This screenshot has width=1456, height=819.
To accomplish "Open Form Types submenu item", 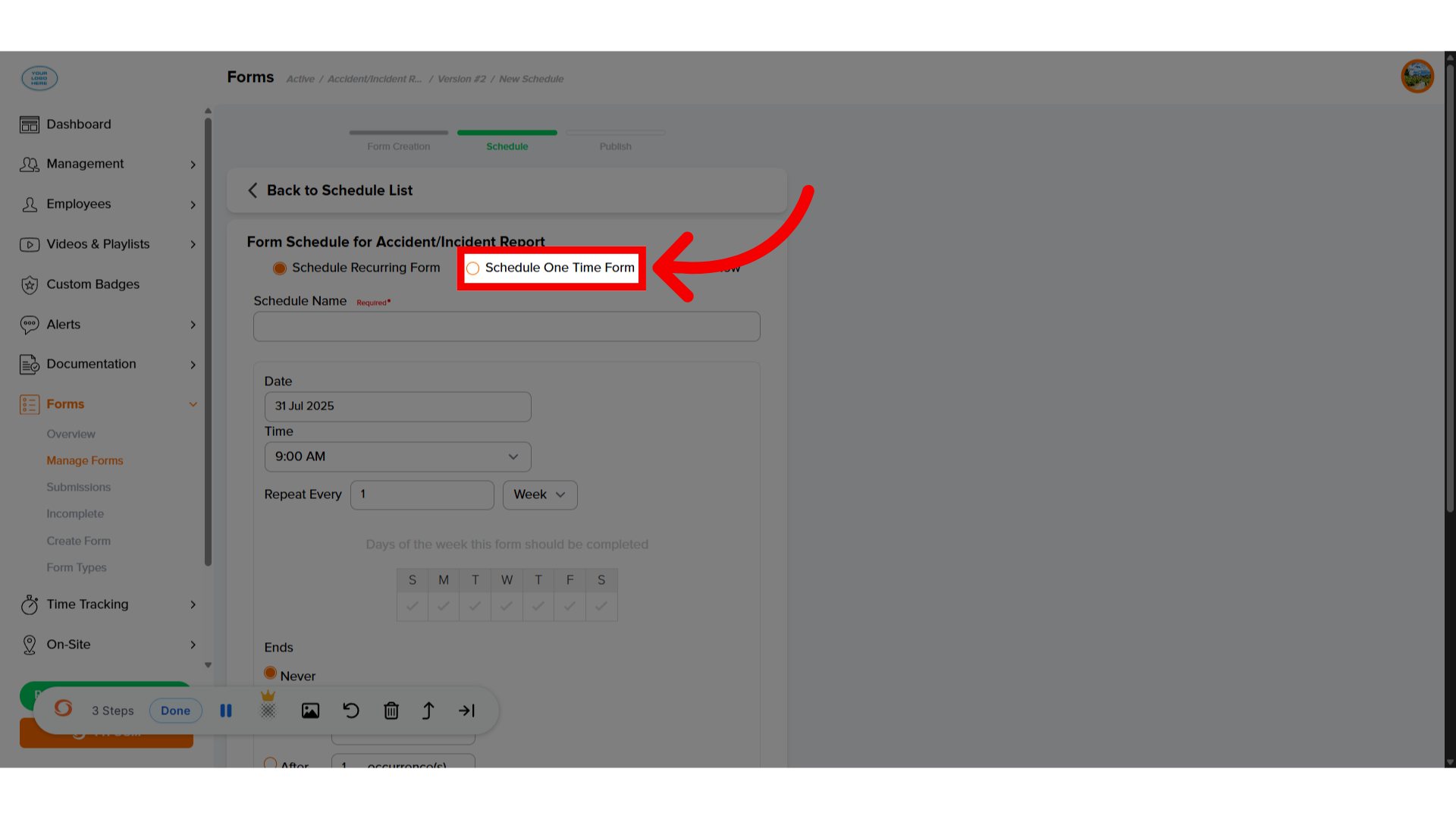I will tap(76, 567).
